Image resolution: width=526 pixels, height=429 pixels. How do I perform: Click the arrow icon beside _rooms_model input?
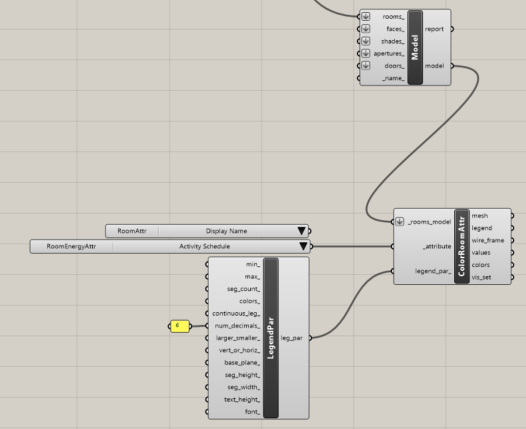(399, 222)
